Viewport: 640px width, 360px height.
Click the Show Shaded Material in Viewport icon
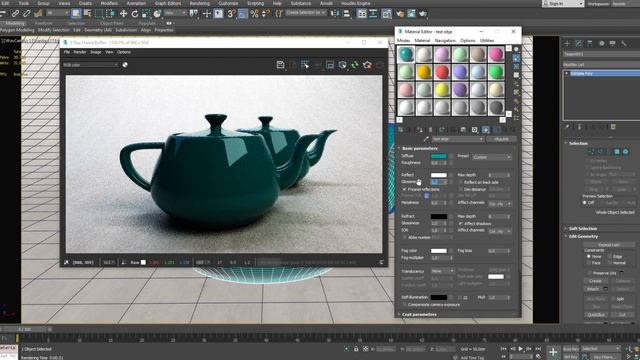coord(486,130)
